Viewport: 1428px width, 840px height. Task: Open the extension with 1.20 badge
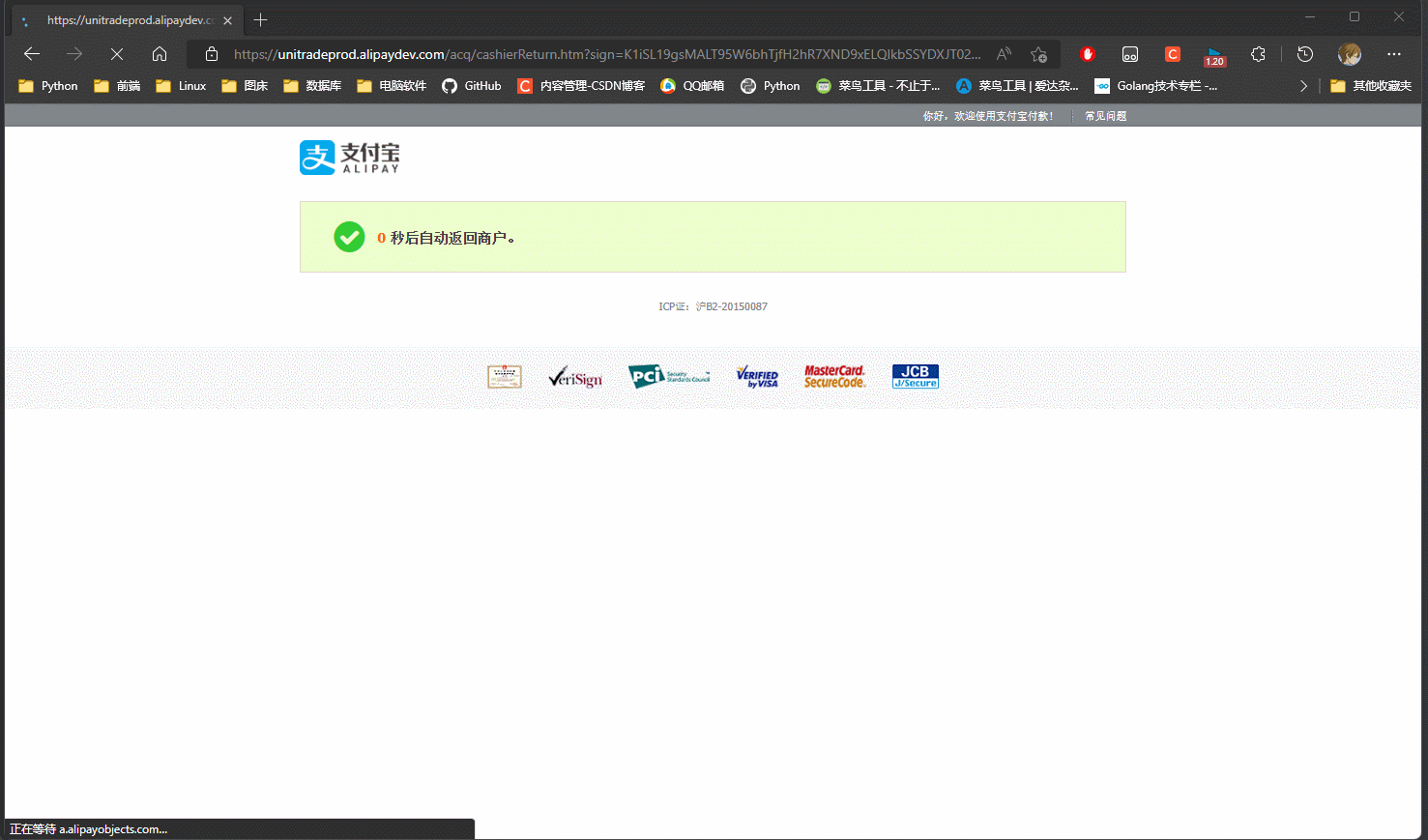click(1215, 56)
